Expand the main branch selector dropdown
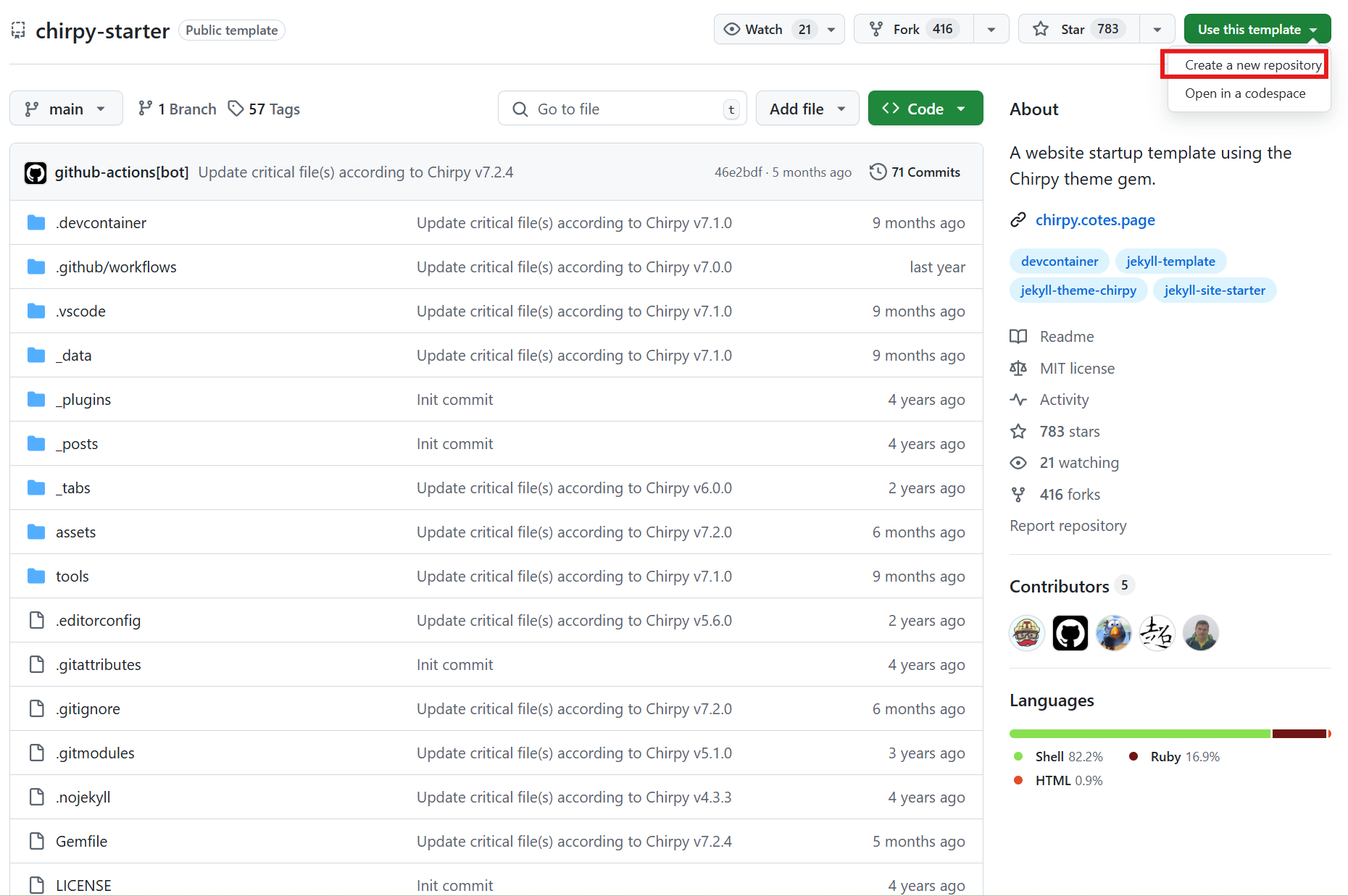This screenshot has width=1348, height=896. pos(66,109)
